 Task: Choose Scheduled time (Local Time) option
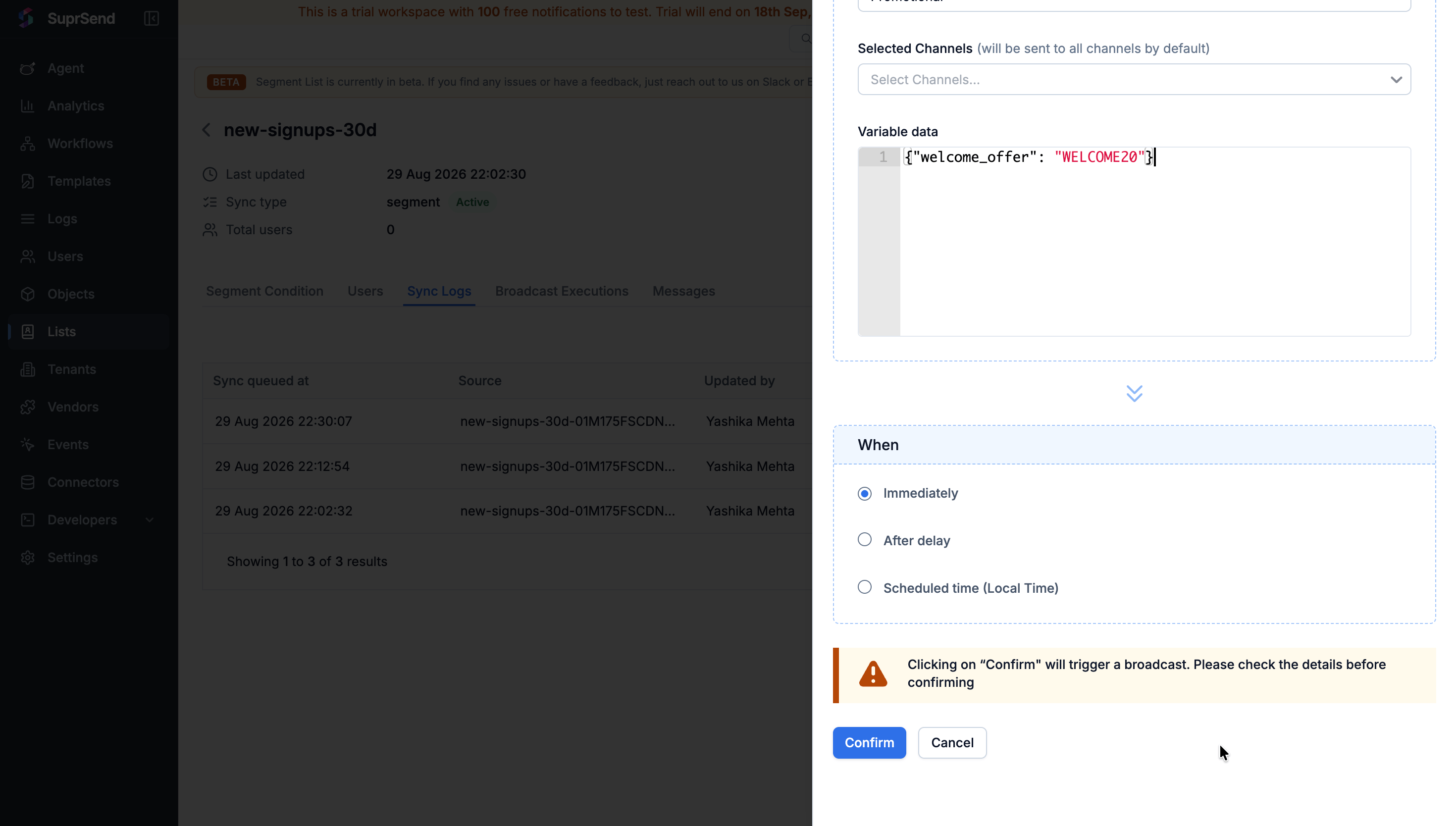(x=864, y=587)
